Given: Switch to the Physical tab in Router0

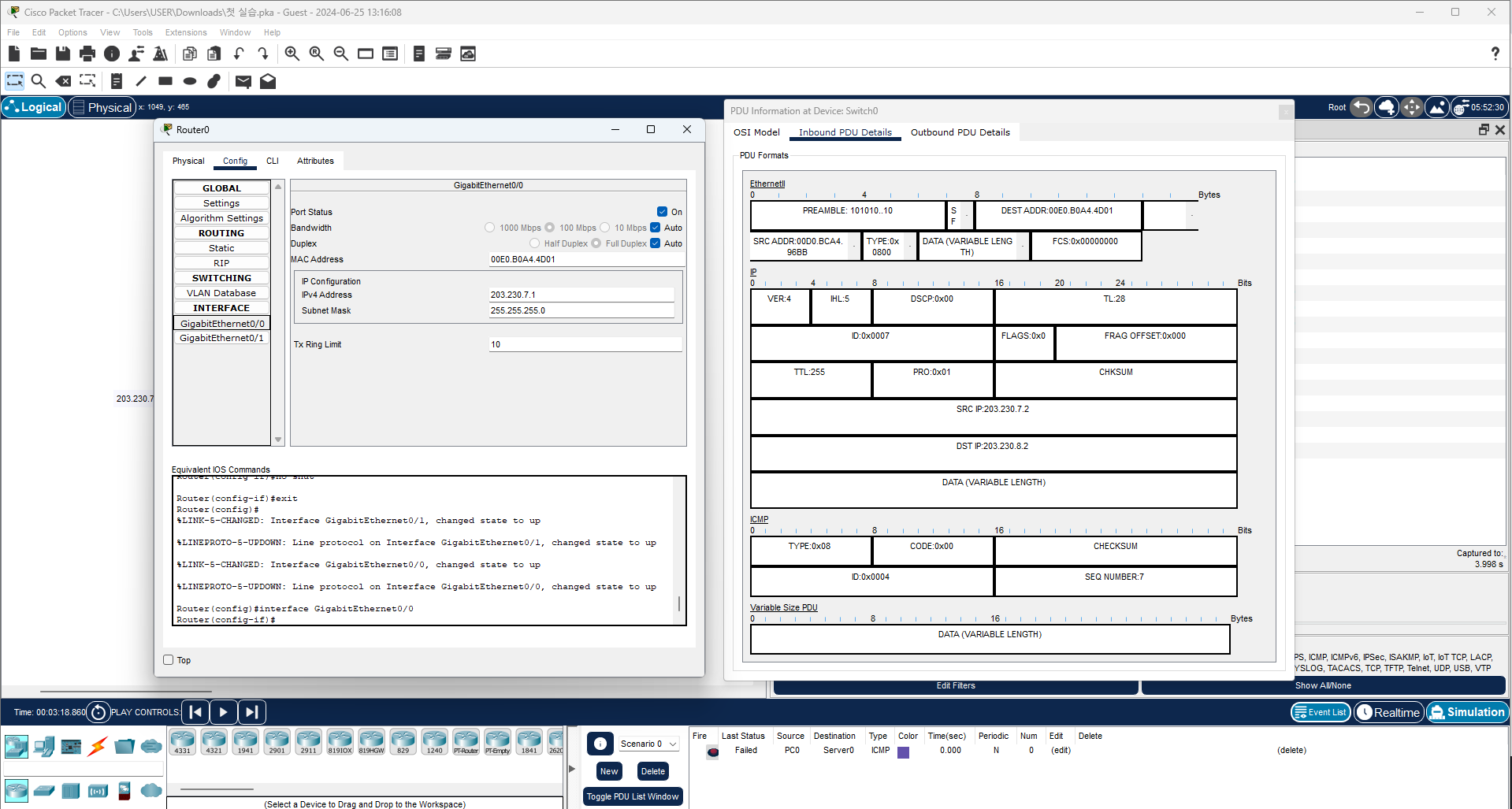Looking at the screenshot, I should [x=188, y=161].
